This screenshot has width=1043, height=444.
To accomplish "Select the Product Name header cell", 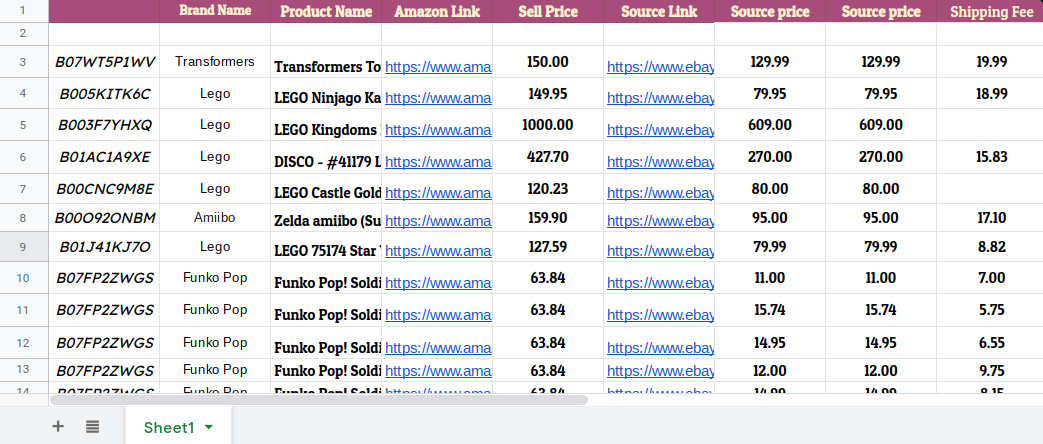I will [326, 11].
